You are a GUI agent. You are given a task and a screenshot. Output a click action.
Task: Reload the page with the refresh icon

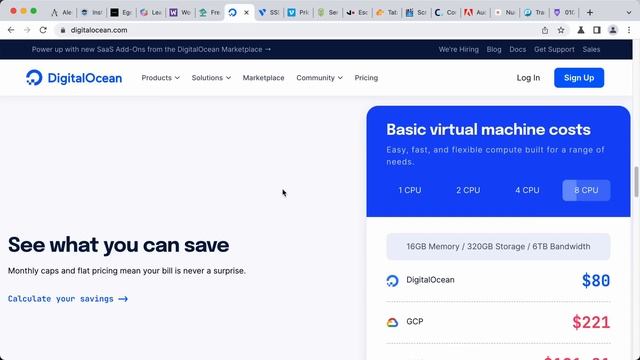click(x=43, y=30)
